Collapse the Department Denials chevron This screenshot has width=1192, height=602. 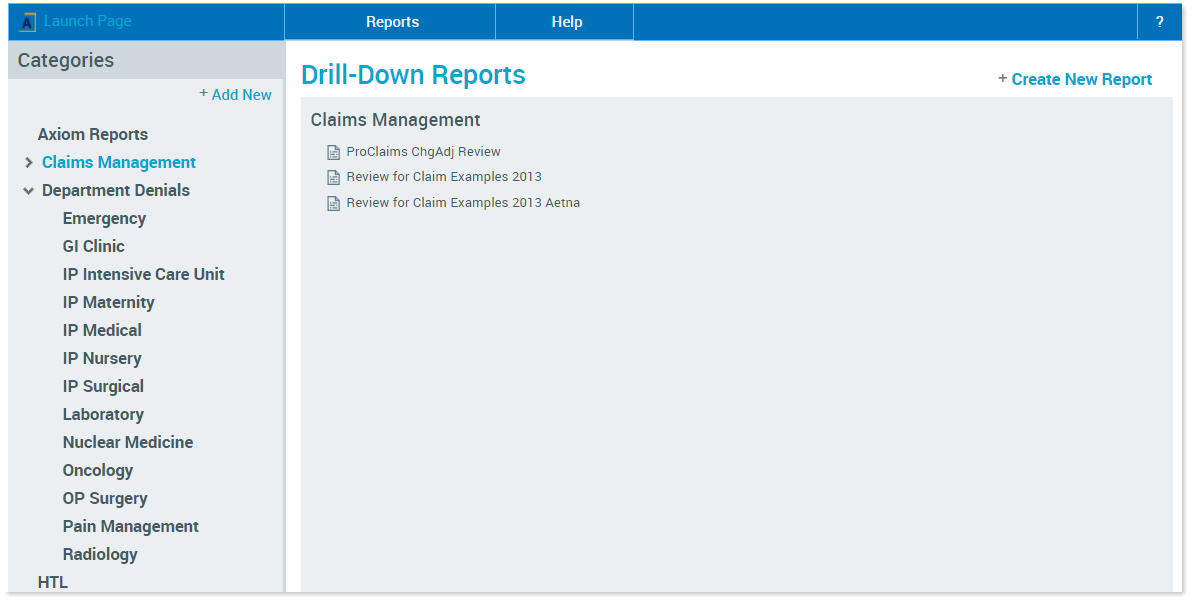tap(28, 190)
